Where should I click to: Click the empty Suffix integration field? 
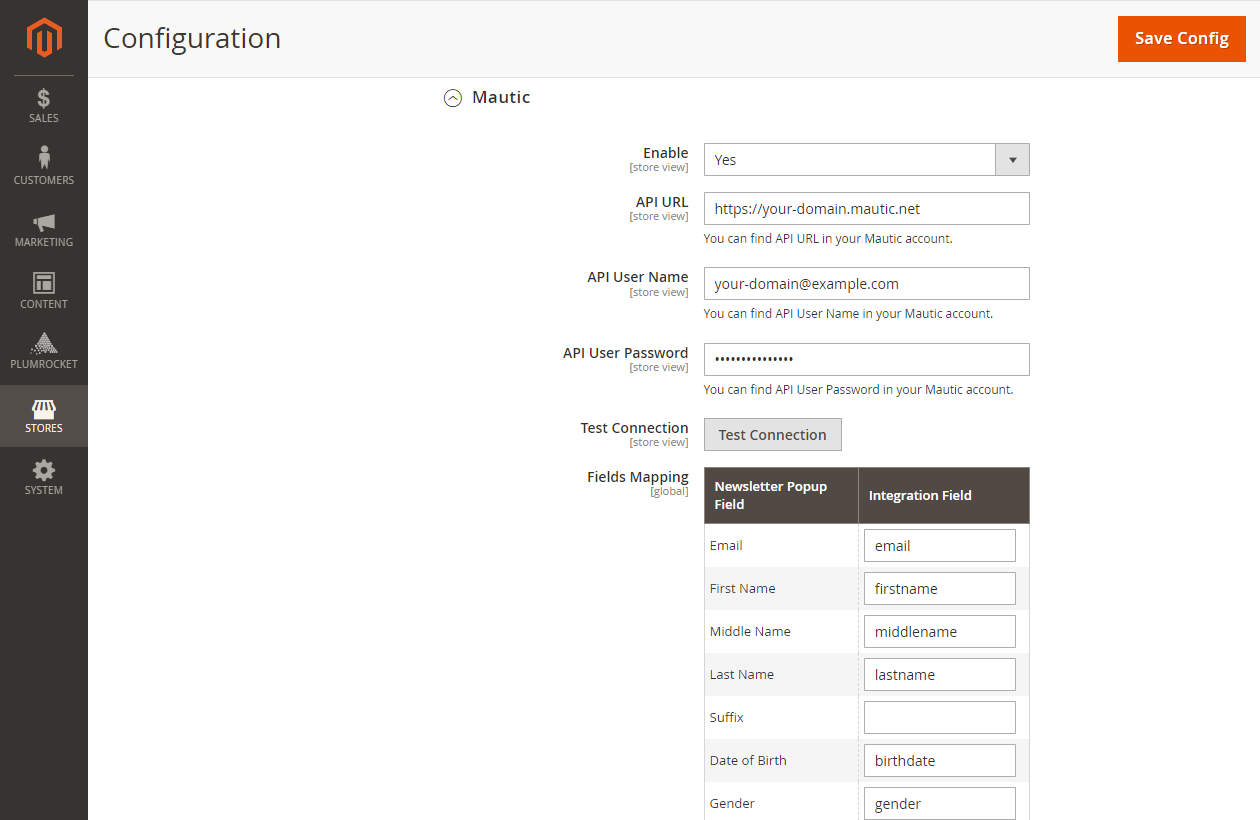click(x=939, y=718)
